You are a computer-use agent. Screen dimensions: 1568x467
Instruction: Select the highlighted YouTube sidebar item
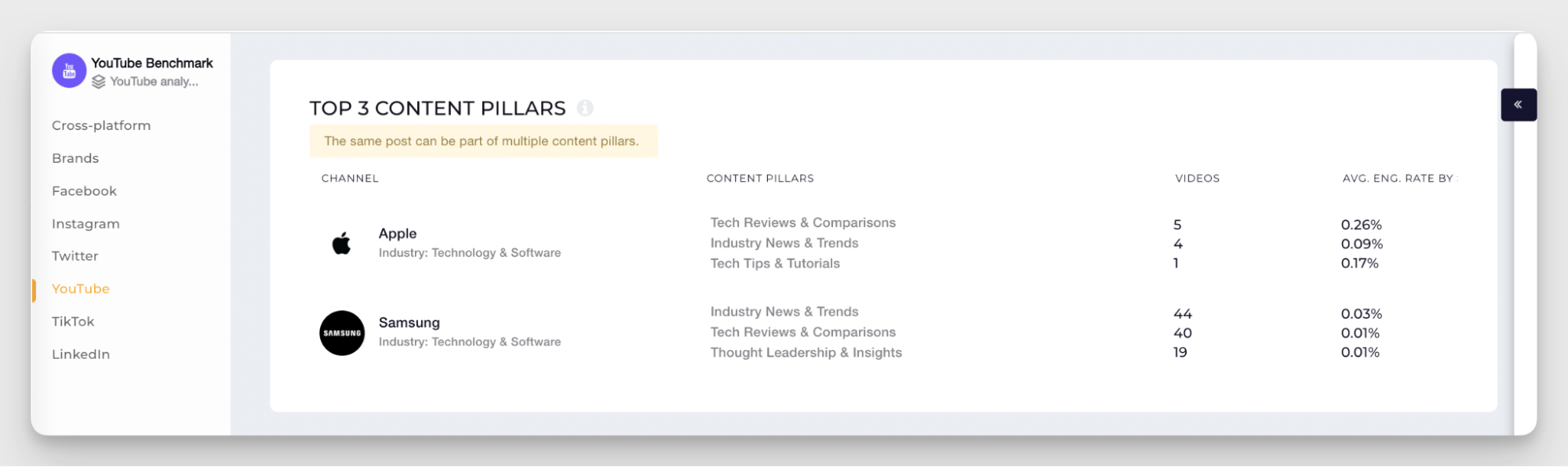80,288
